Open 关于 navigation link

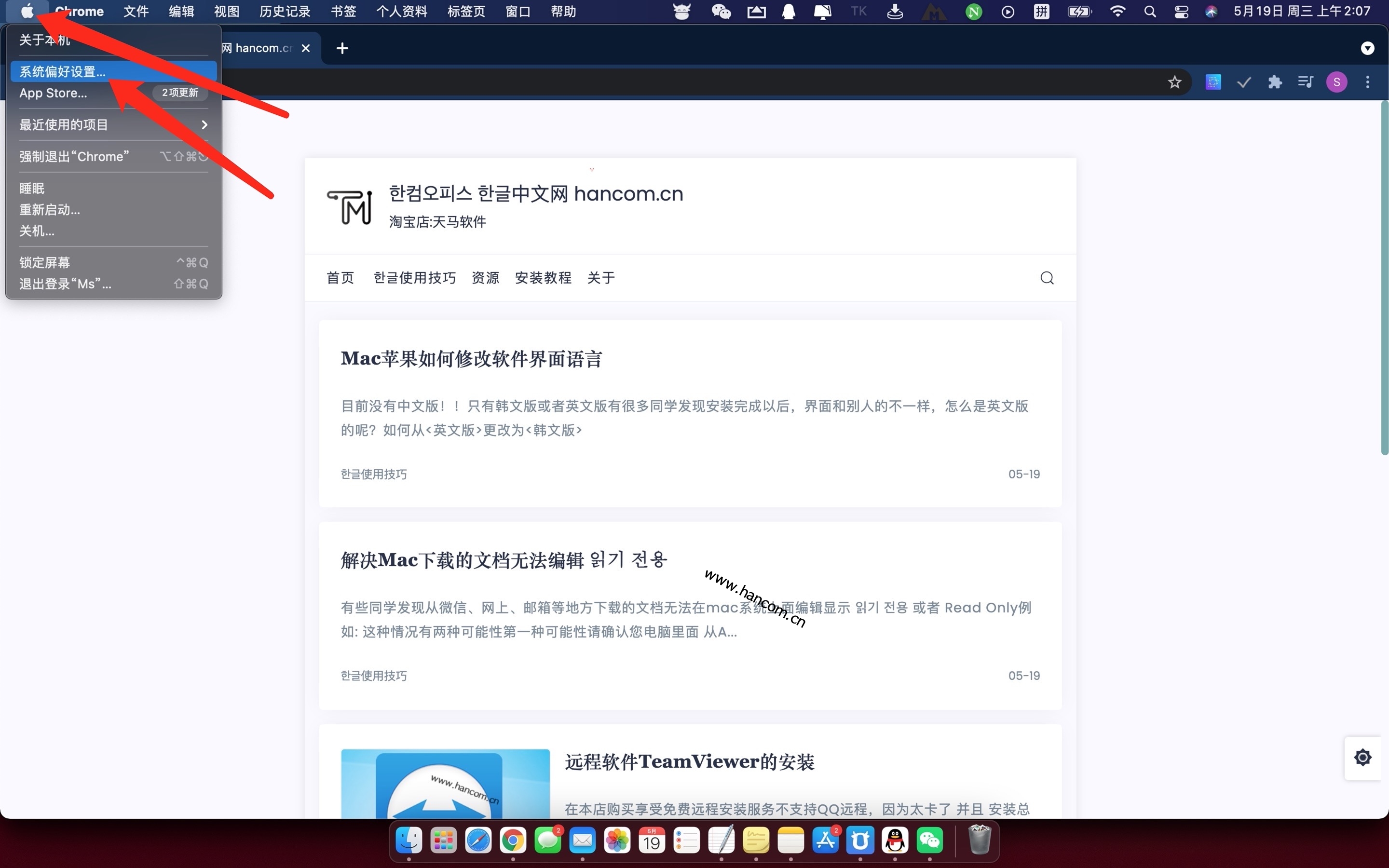coord(601,278)
